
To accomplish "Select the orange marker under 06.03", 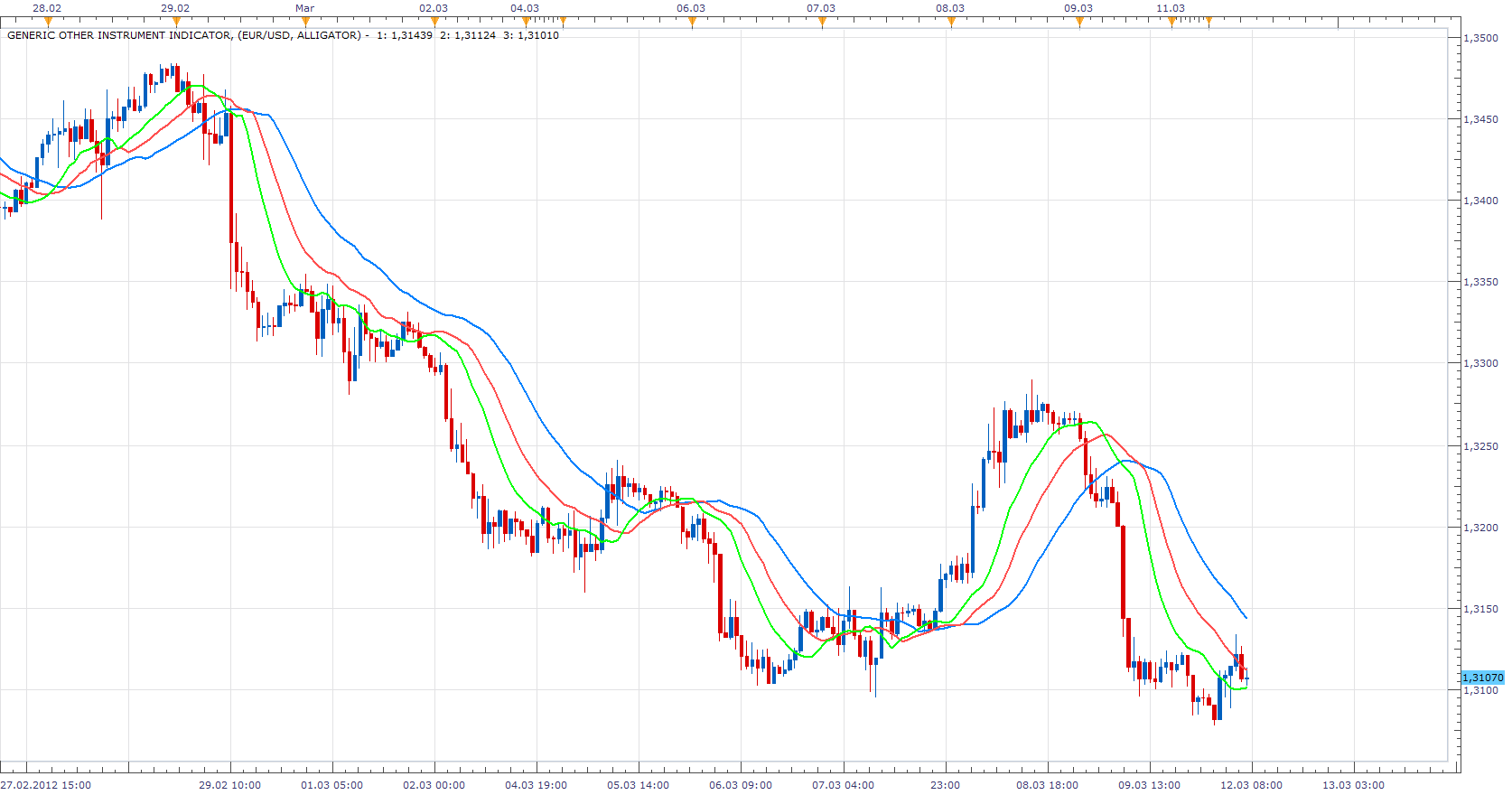I will (693, 22).
